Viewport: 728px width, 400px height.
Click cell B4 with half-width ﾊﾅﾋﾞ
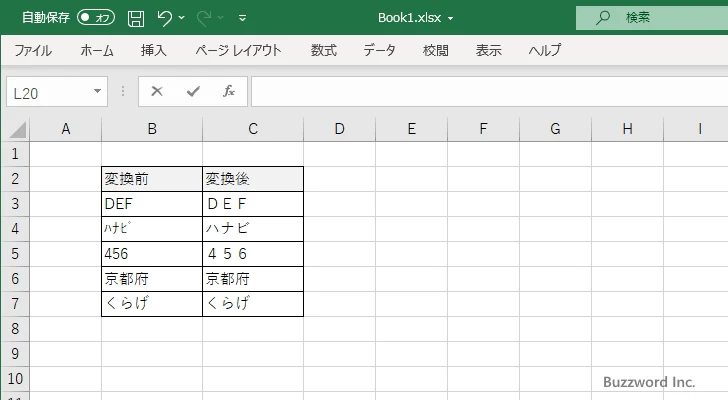click(x=152, y=229)
